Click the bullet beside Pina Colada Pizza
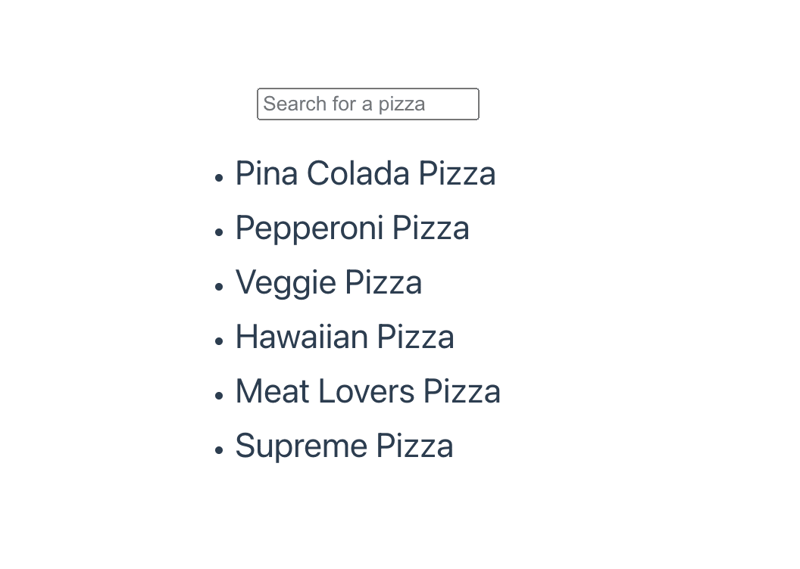800x569 pixels. click(219, 177)
